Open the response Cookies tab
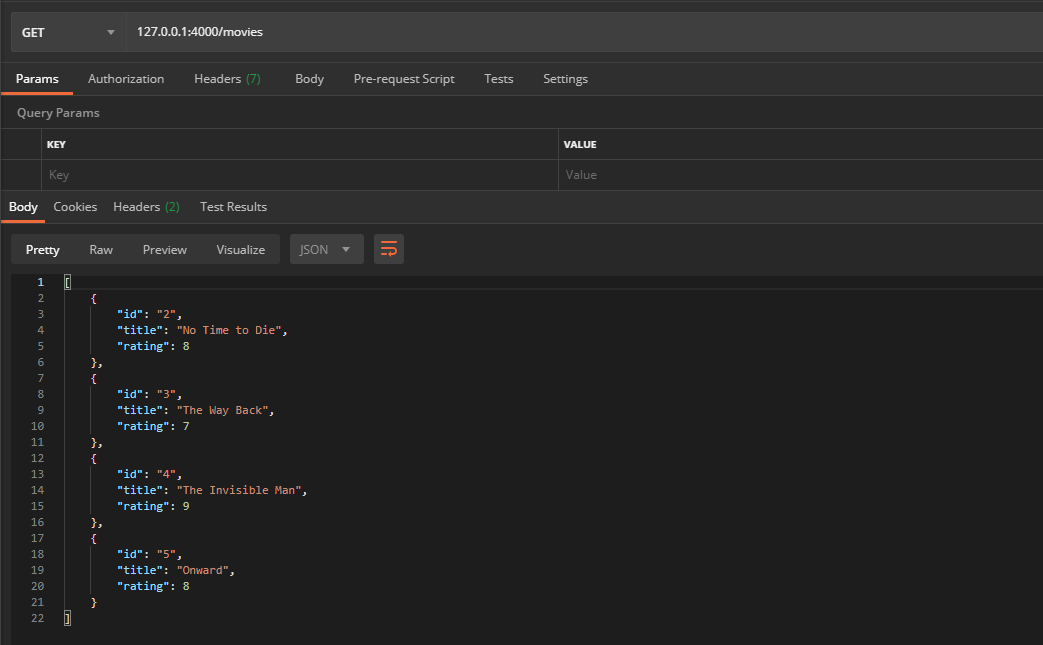Viewport: 1043px width, 645px height. click(75, 207)
